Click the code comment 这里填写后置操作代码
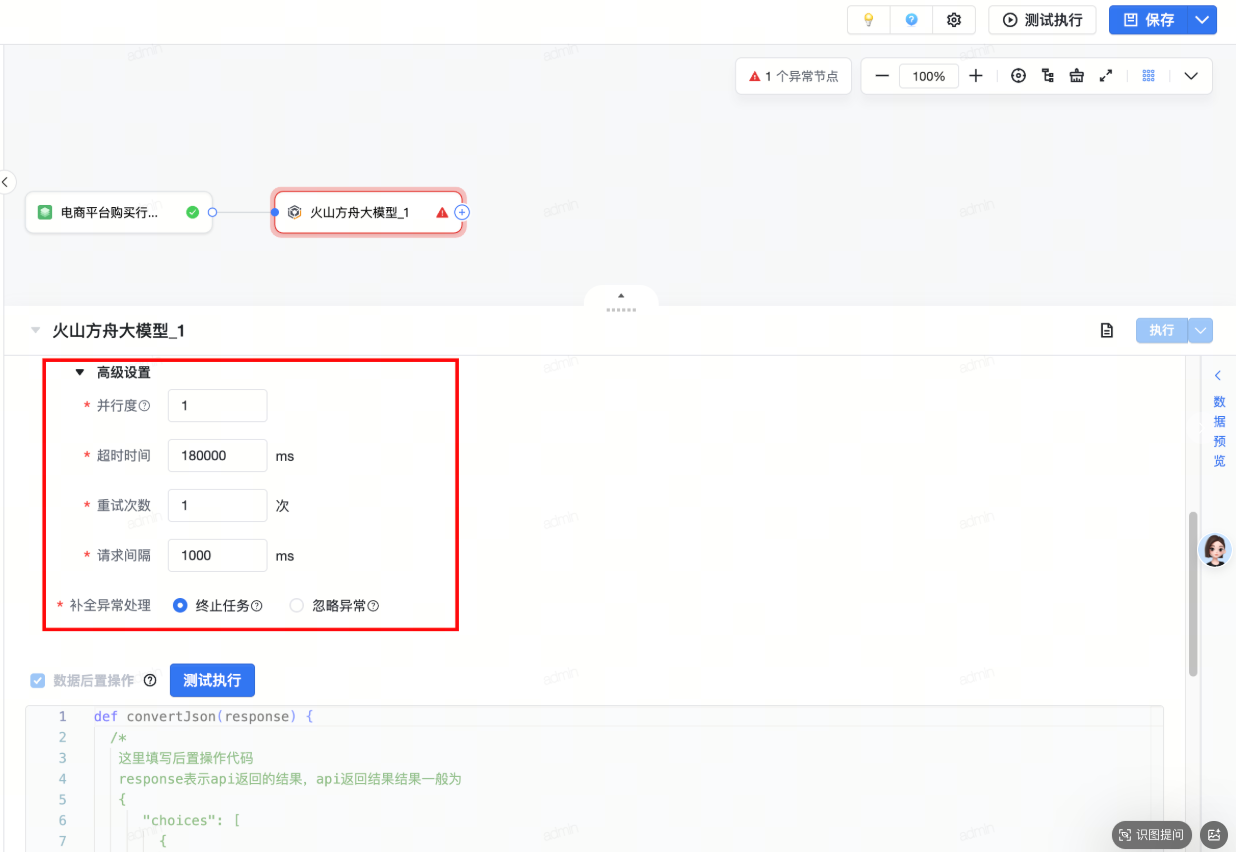 coord(186,758)
